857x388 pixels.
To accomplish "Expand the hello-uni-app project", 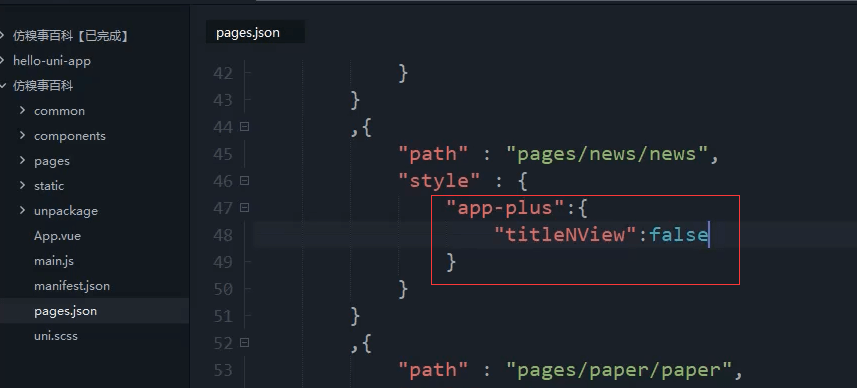I will point(2,61).
